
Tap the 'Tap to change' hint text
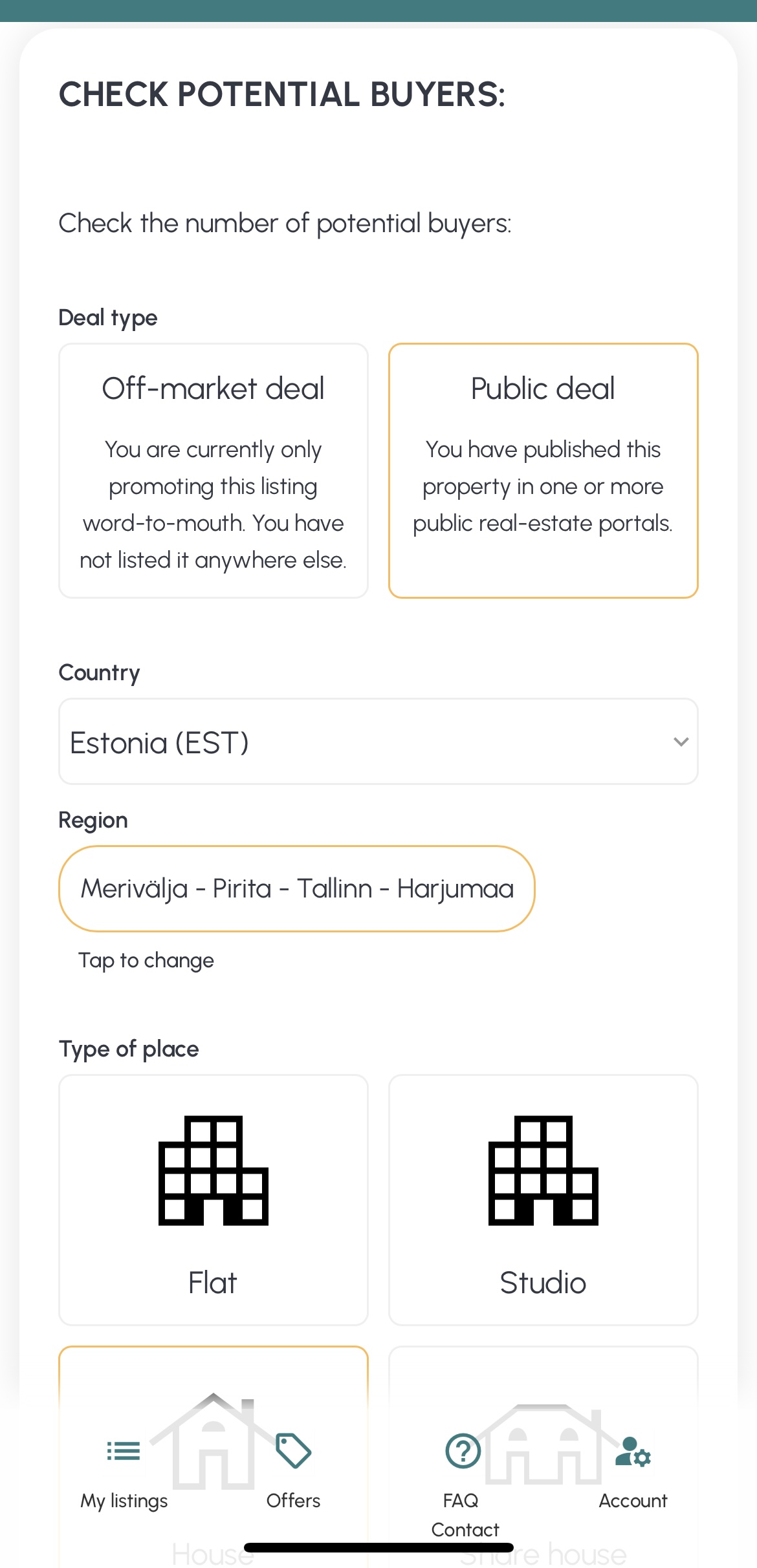coord(146,960)
